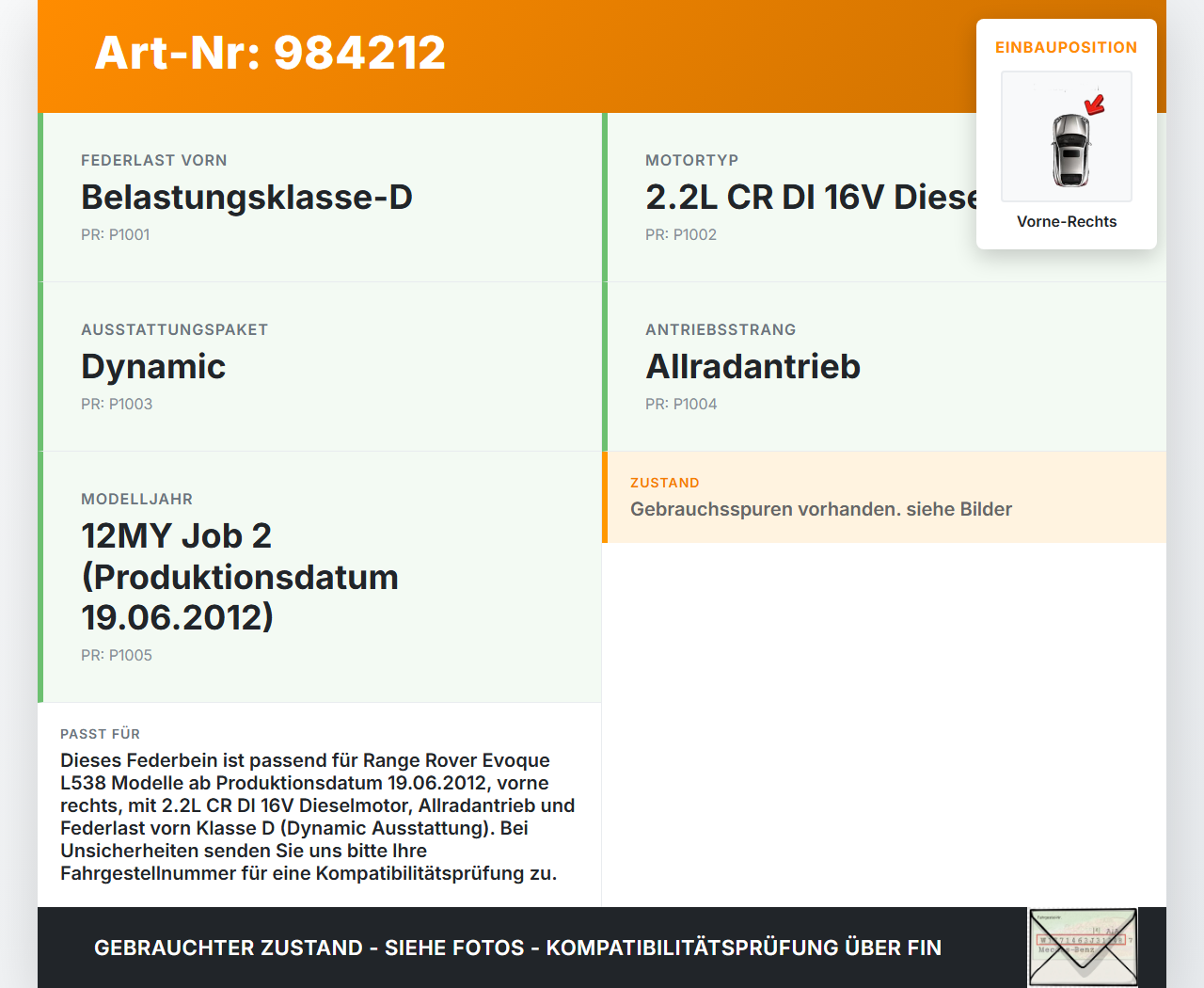Click the Art-Nr: 984212 title
The height and width of the screenshot is (988, 1204).
270,54
